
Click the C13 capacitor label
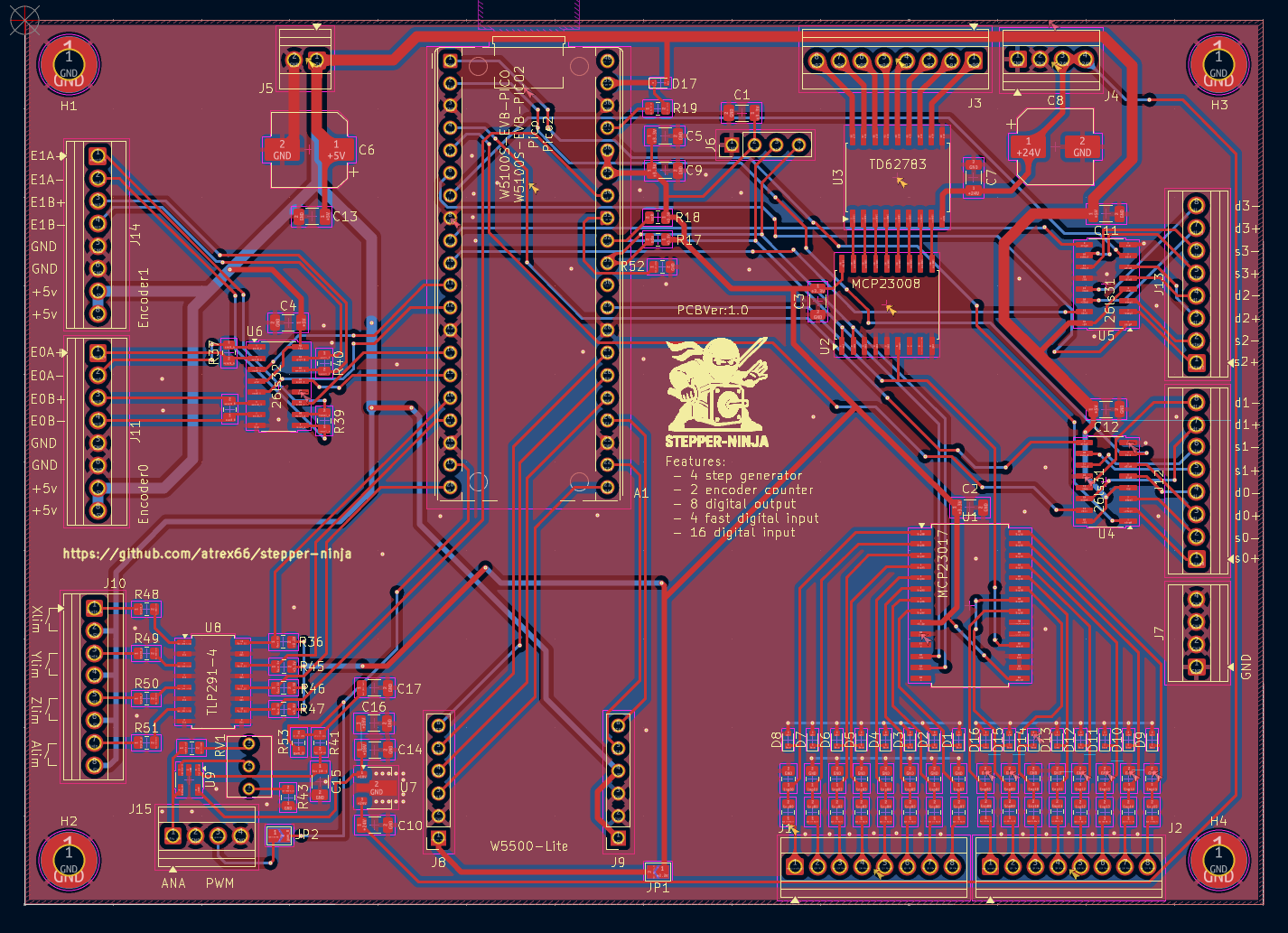coord(345,217)
